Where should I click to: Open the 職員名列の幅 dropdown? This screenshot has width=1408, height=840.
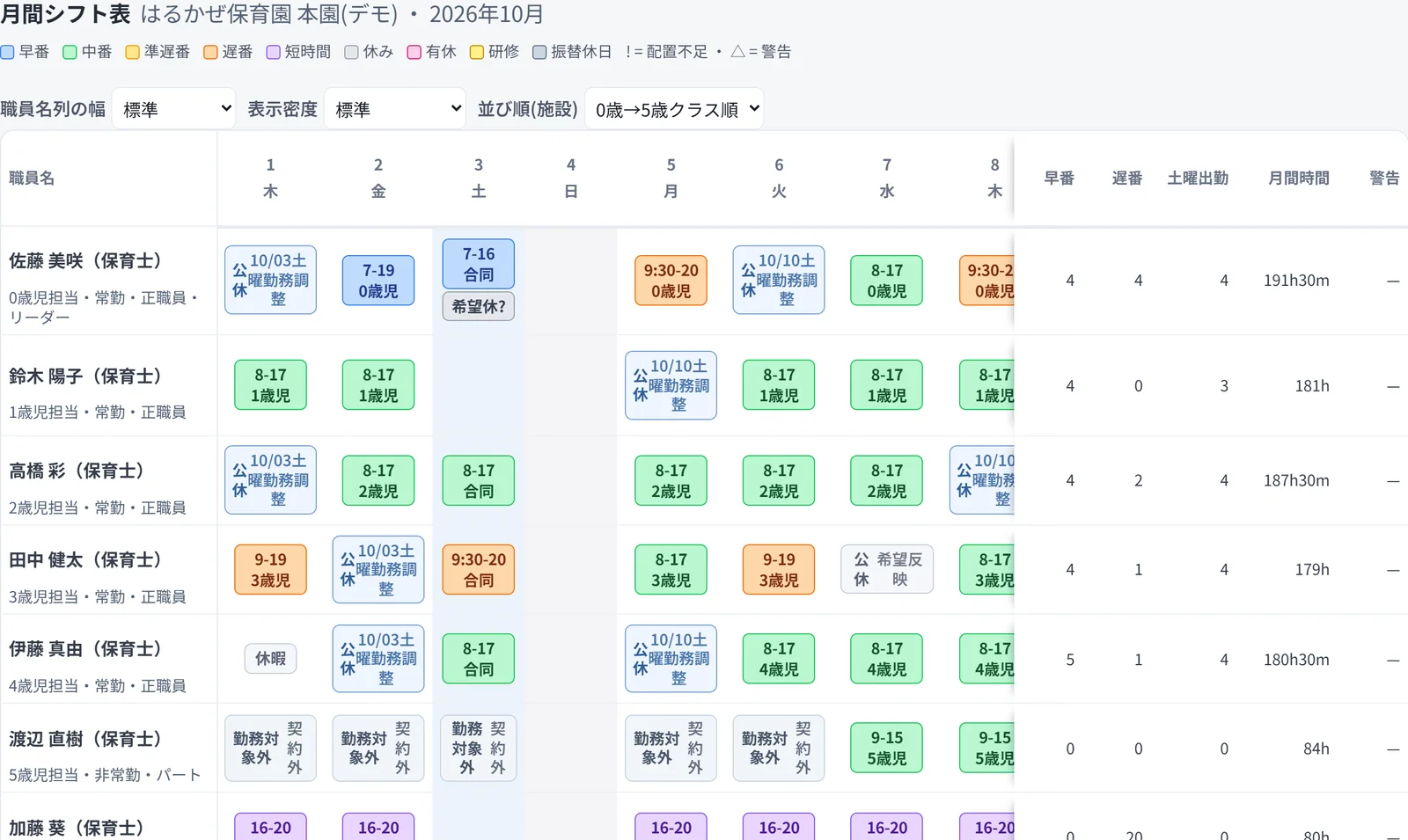click(173, 109)
